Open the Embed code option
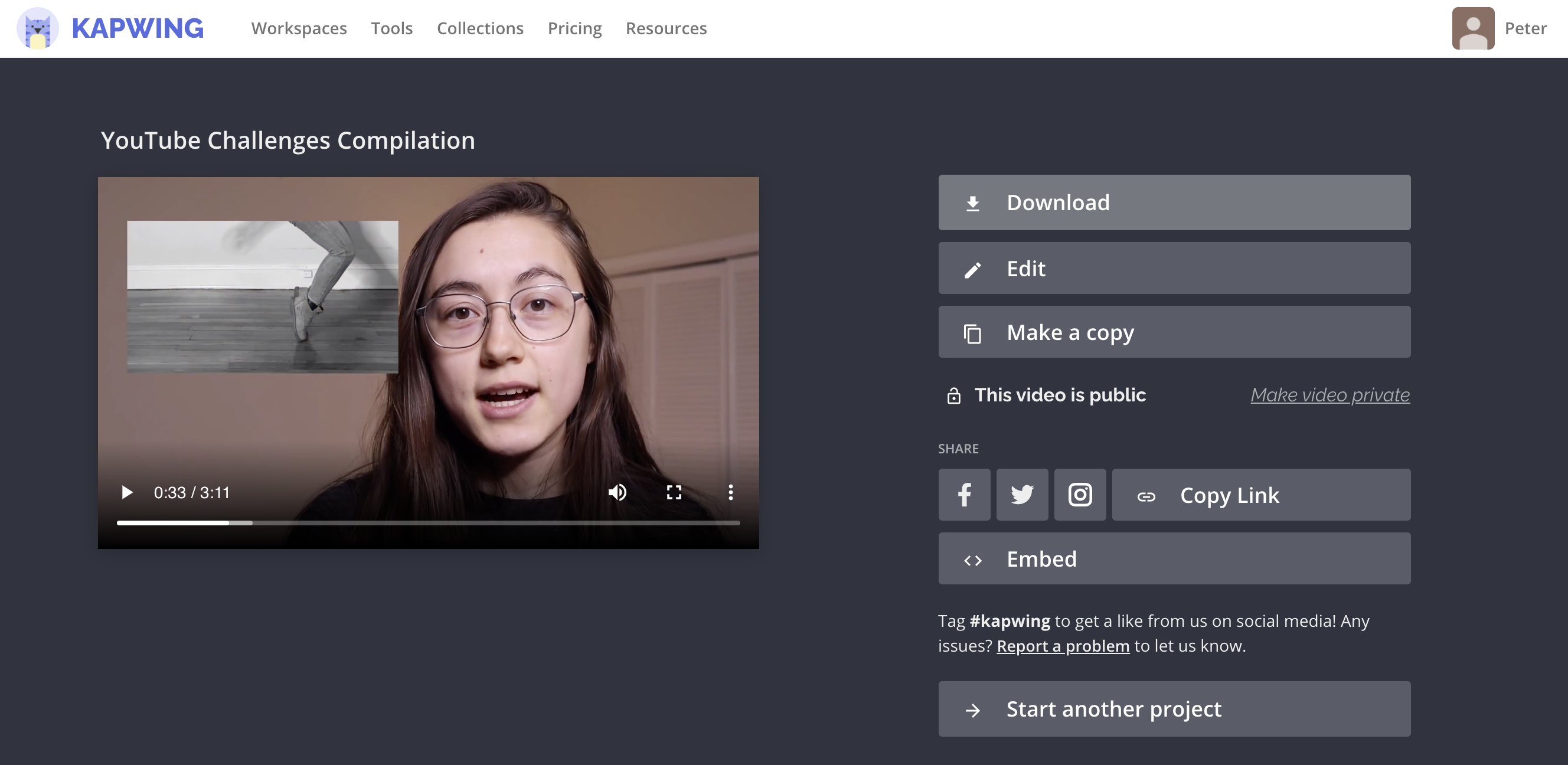Image resolution: width=1568 pixels, height=765 pixels. tap(1174, 558)
